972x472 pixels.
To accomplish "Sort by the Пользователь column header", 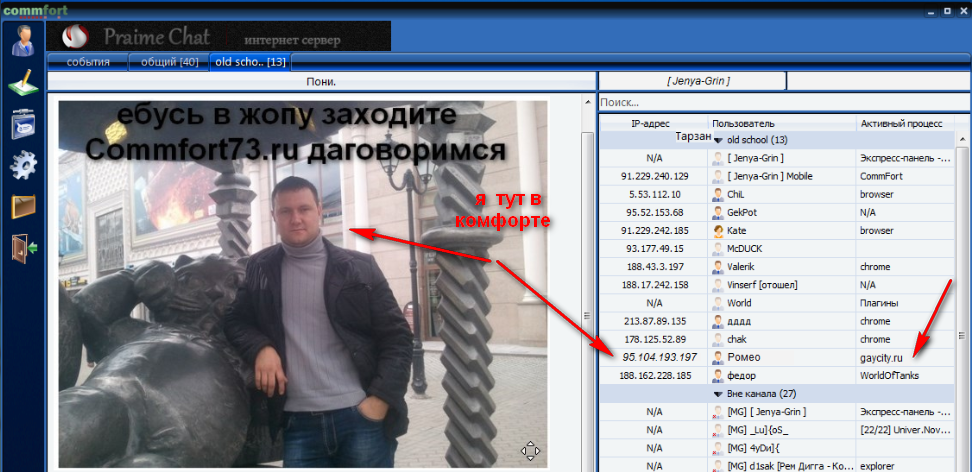I will 782,124.
